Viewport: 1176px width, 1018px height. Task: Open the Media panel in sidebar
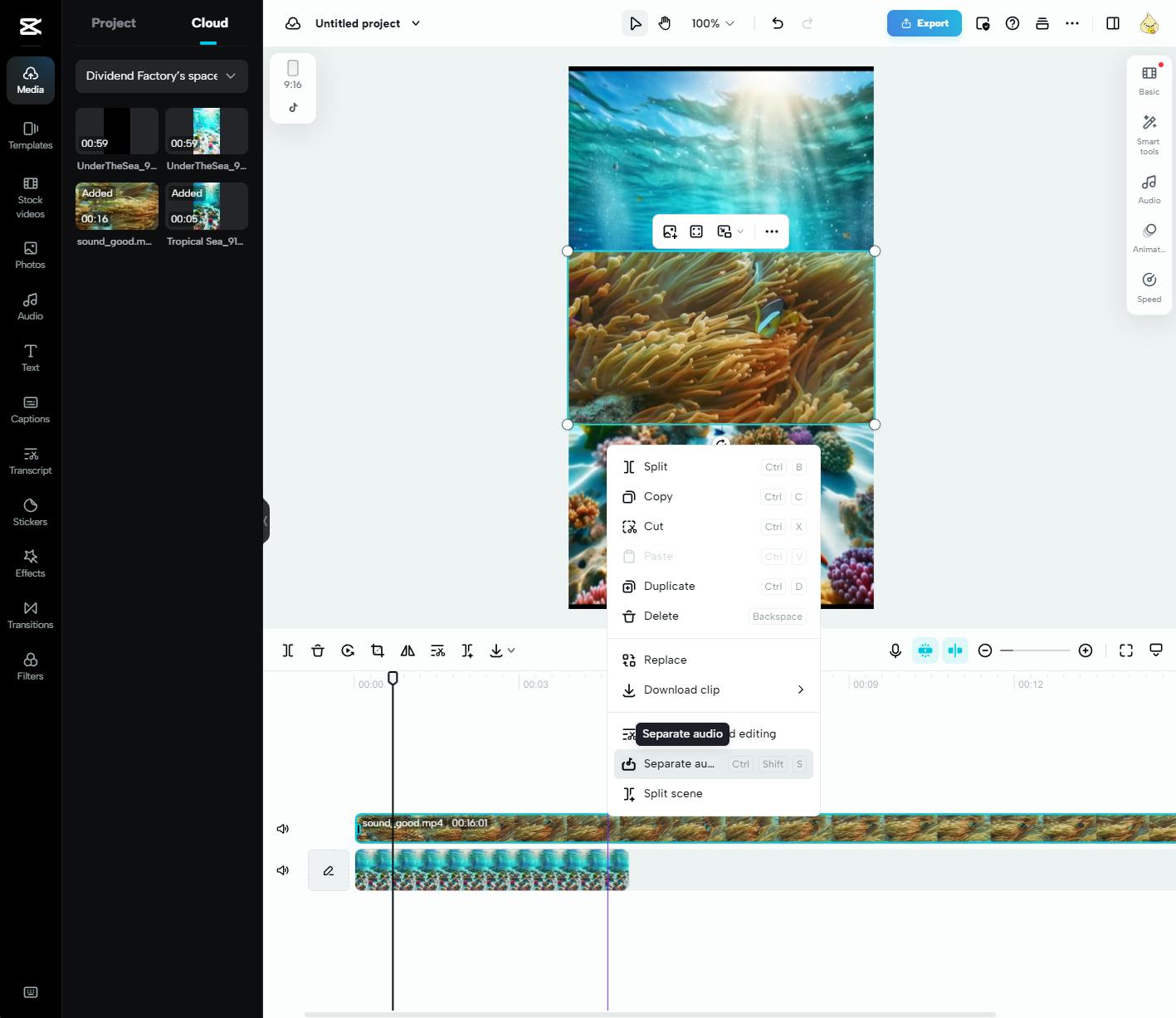pyautogui.click(x=31, y=80)
